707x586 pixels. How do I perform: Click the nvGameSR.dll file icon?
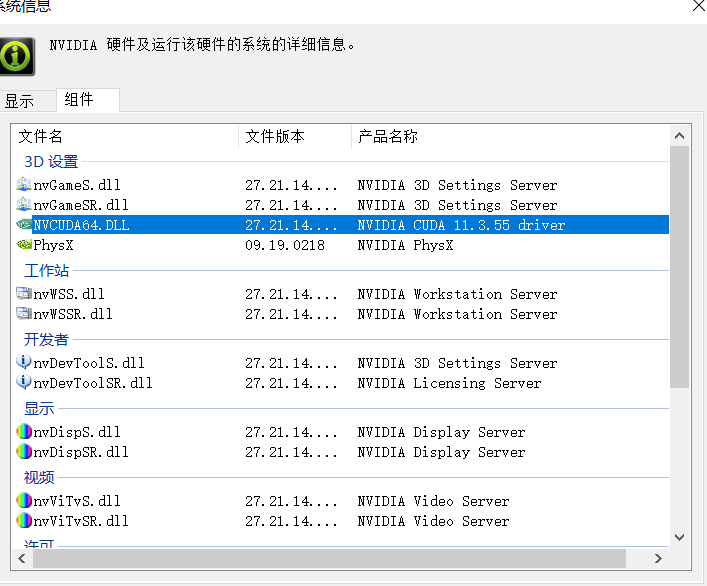click(23, 204)
